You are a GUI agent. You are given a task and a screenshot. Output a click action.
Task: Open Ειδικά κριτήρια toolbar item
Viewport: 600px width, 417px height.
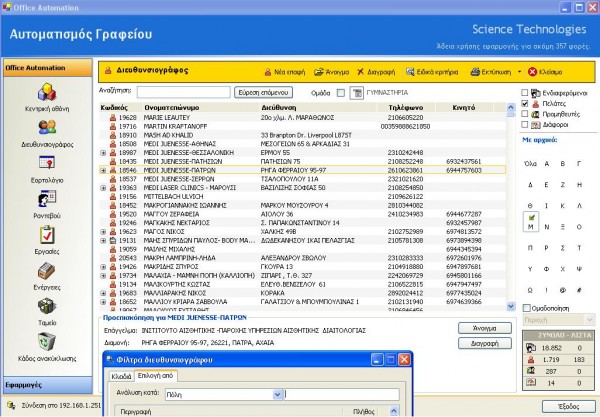432,72
